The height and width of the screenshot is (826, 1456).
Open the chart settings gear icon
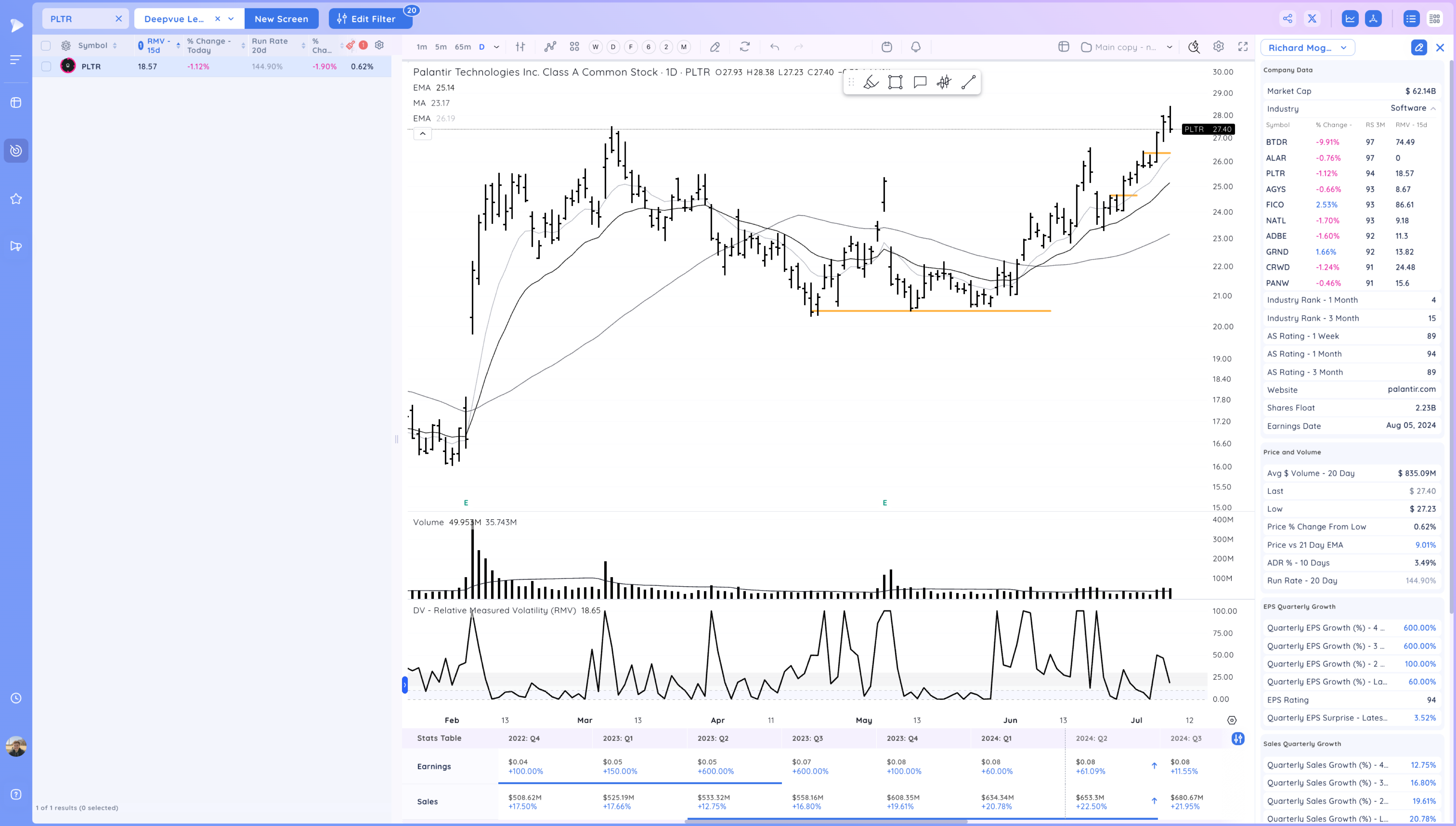(1218, 47)
